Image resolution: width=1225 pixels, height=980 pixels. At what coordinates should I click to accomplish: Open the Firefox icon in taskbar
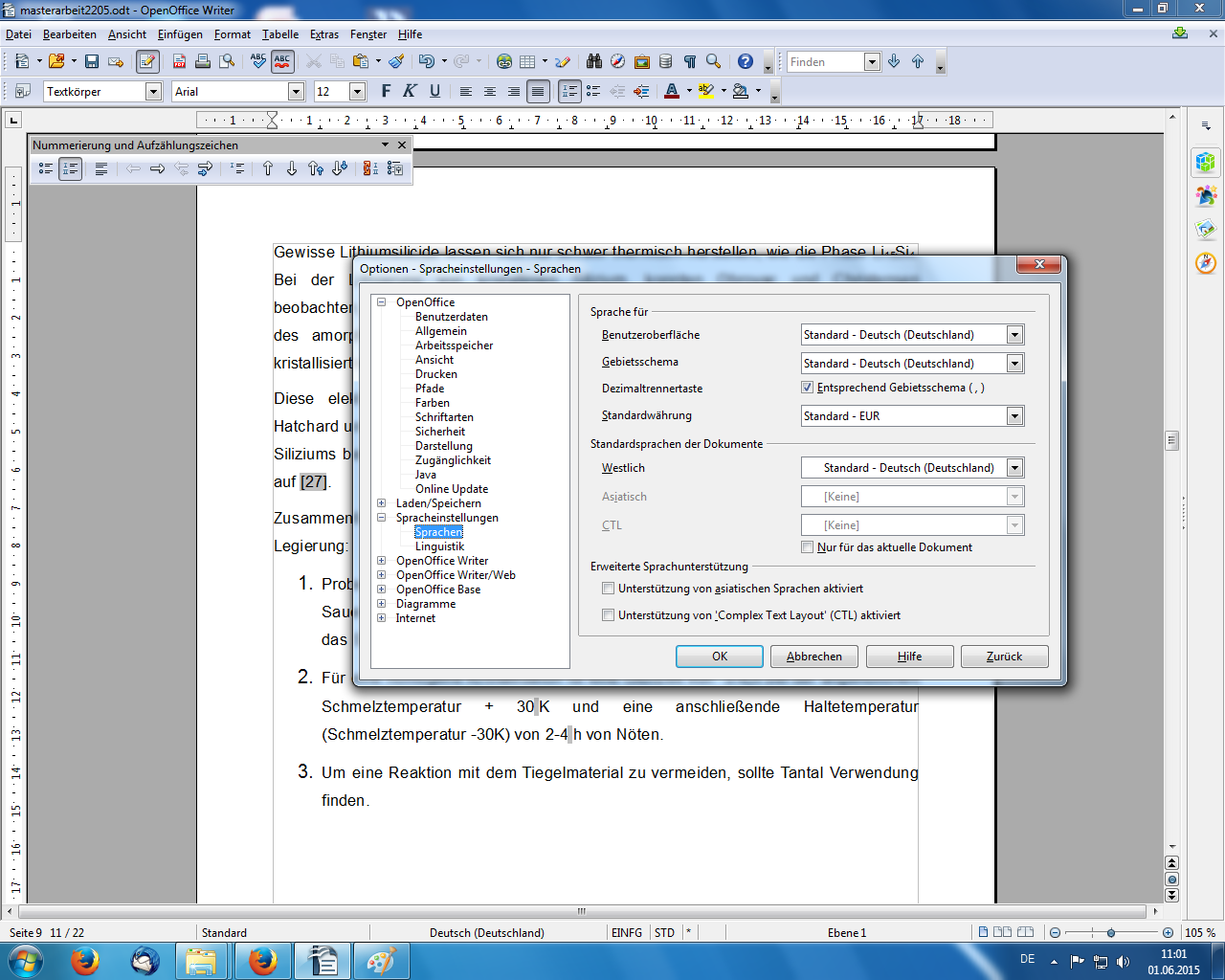coord(85,960)
